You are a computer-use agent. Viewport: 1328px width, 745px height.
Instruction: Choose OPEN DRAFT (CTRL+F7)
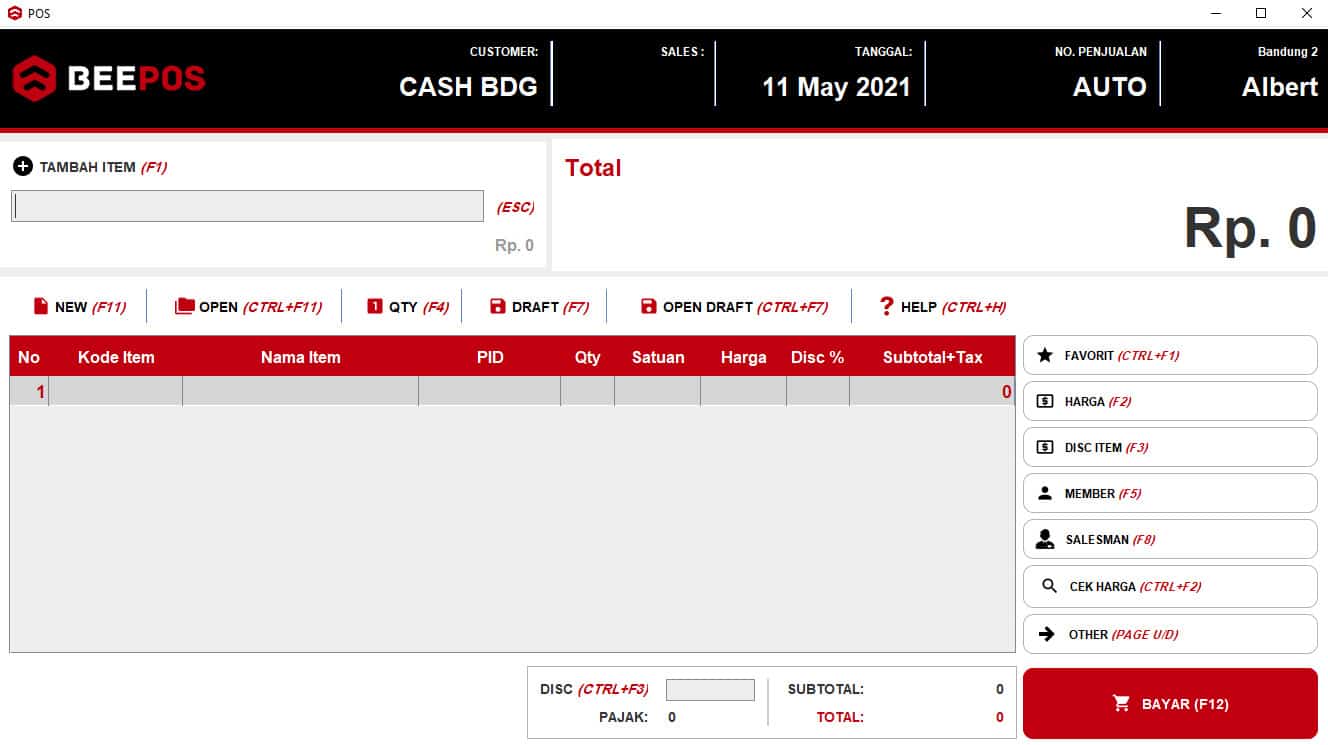734,307
